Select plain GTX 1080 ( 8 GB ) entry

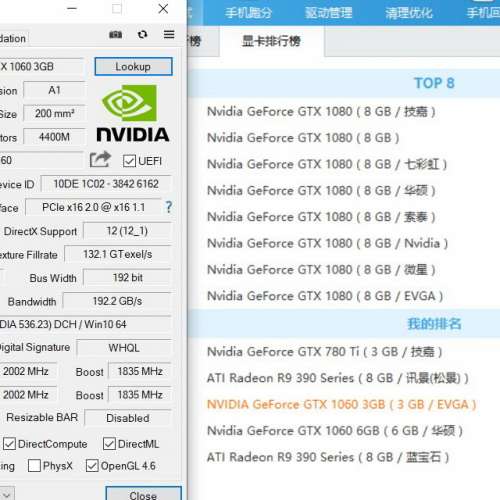[x=303, y=138]
